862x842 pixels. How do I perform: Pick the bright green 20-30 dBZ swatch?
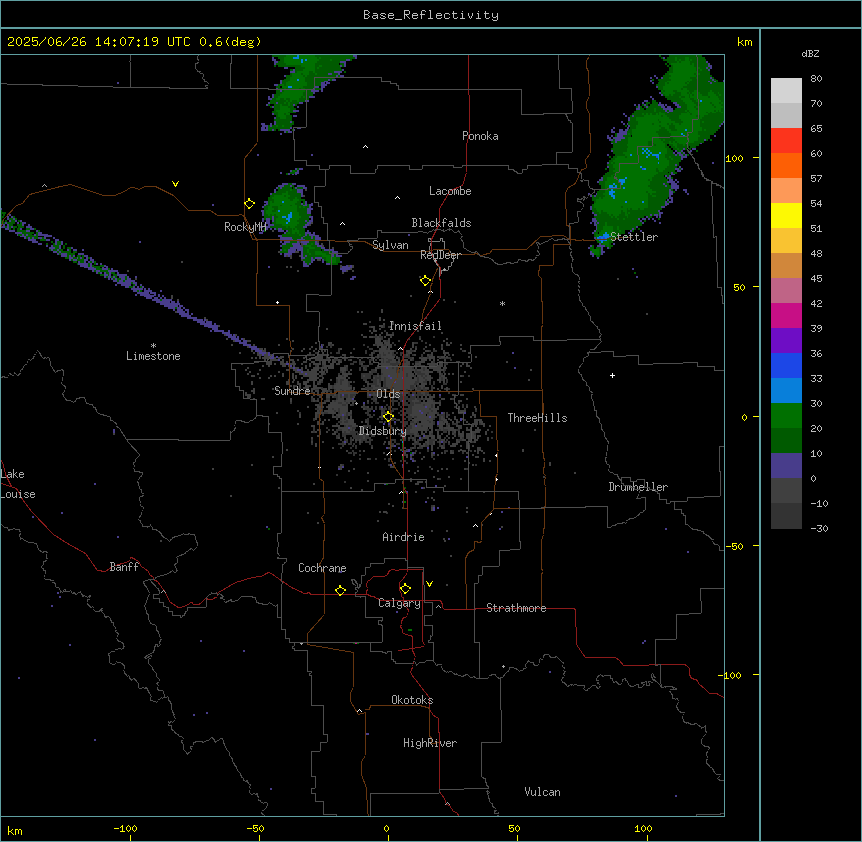coord(786,416)
